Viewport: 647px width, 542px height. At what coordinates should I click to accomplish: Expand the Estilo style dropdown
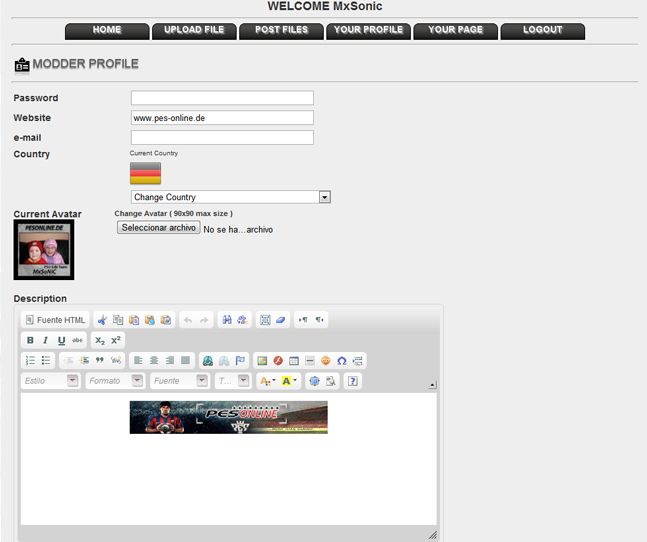pos(72,381)
